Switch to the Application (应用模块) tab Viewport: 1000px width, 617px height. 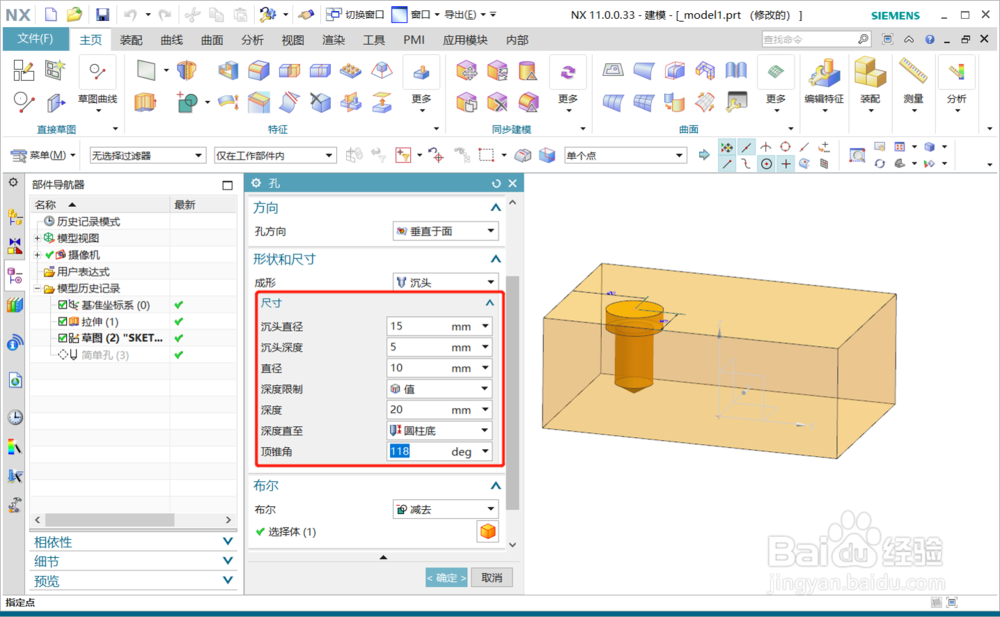[465, 40]
